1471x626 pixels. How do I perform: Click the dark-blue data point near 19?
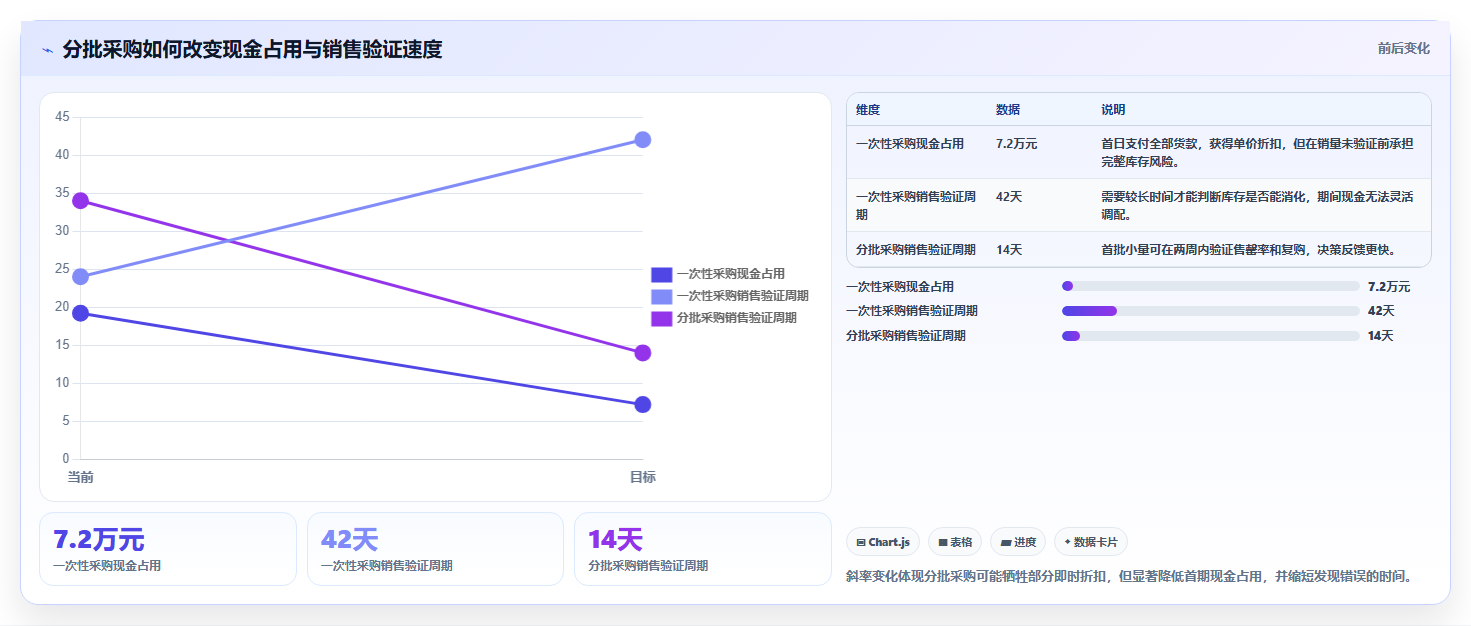tap(81, 313)
